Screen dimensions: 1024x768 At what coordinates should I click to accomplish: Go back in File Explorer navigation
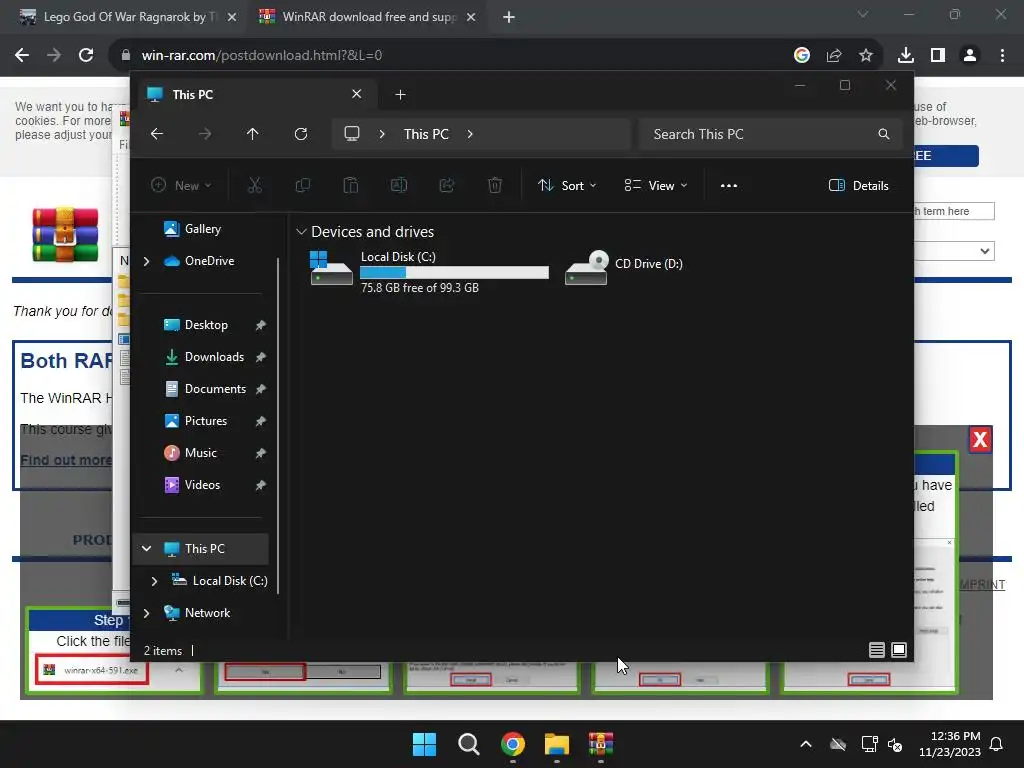coord(157,134)
